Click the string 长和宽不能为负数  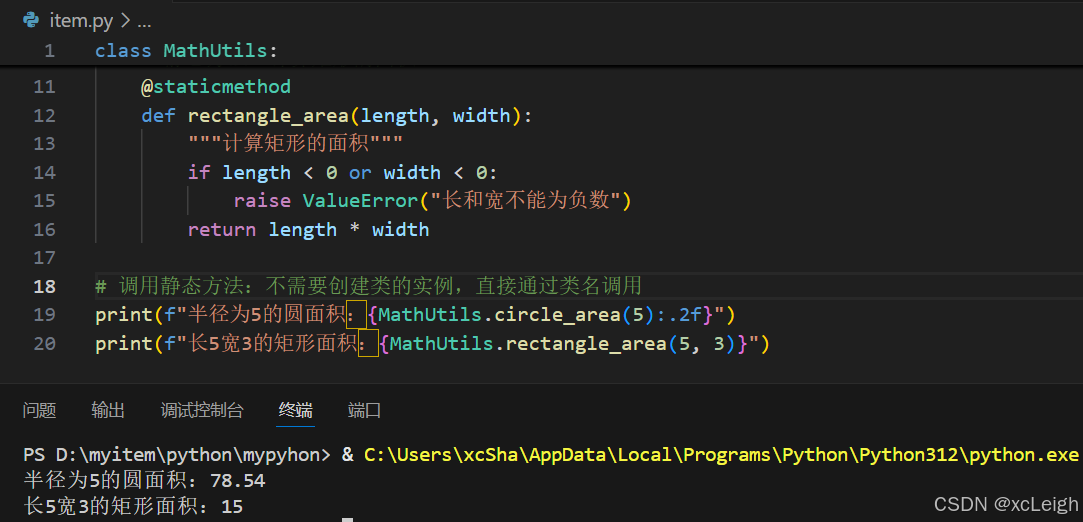click(528, 201)
